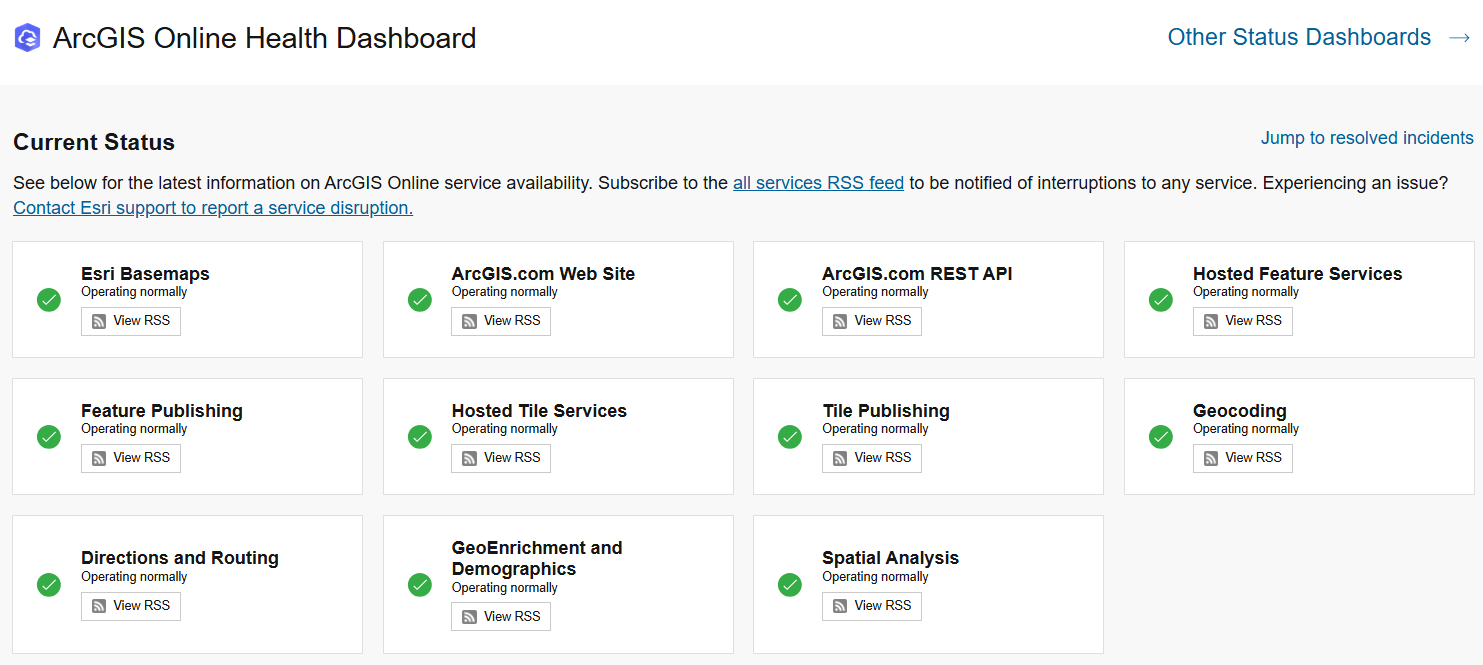View RSS for ArcGIS.com Web Site
Viewport: 1483px width, 665px height.
click(x=501, y=321)
